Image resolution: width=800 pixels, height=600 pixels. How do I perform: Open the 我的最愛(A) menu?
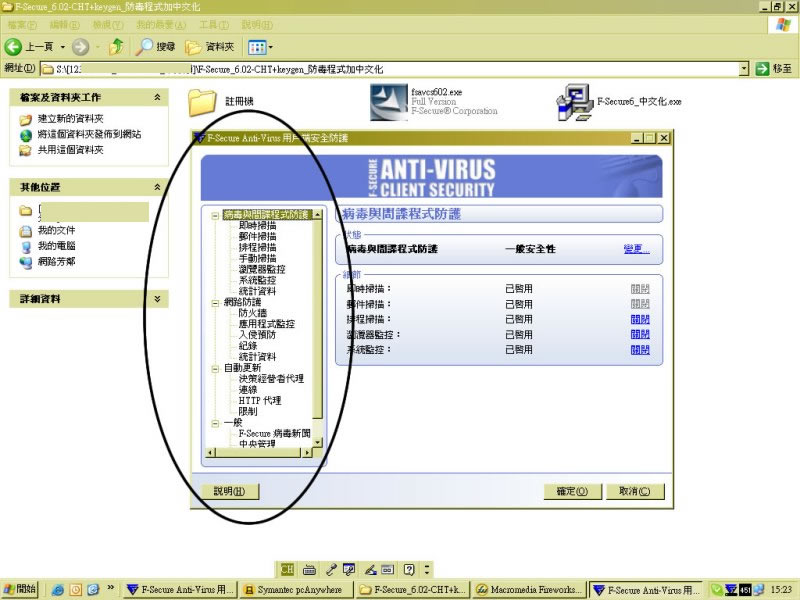tap(161, 25)
